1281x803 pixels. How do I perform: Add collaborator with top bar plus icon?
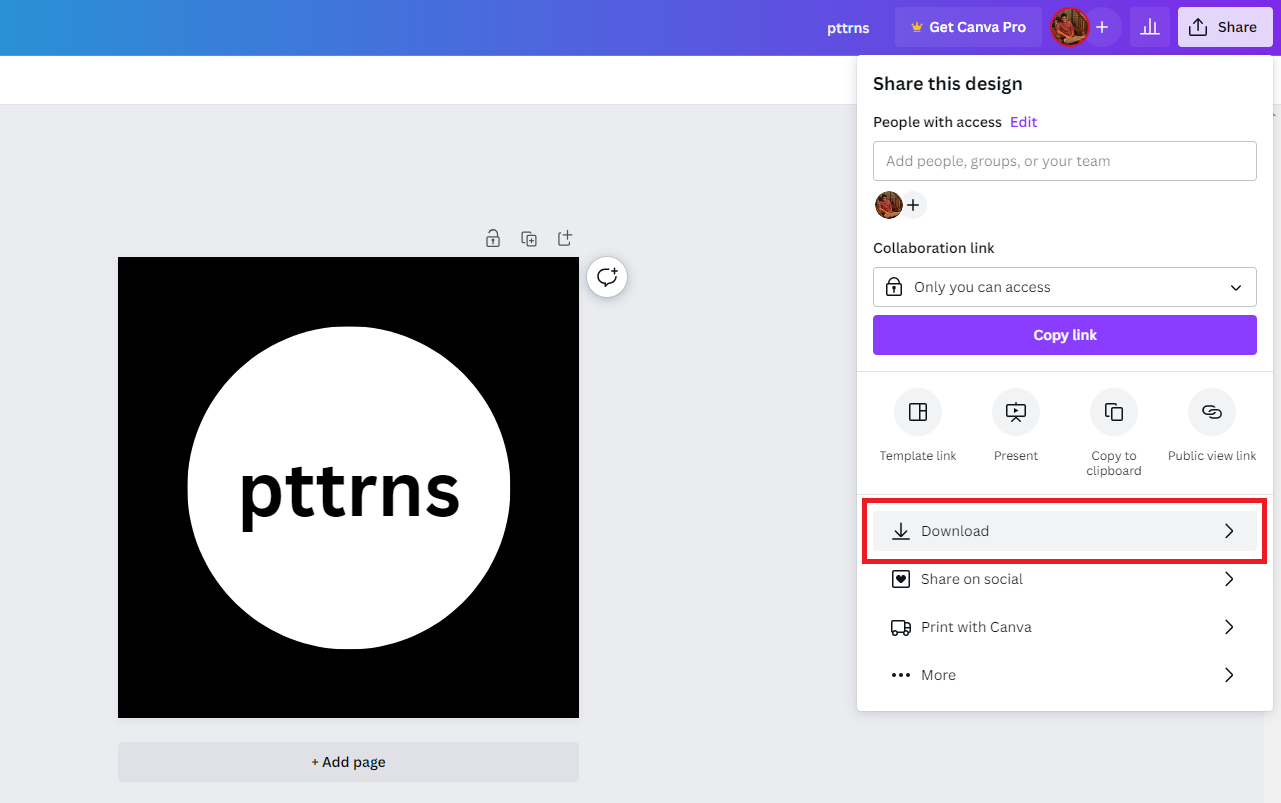(1102, 27)
